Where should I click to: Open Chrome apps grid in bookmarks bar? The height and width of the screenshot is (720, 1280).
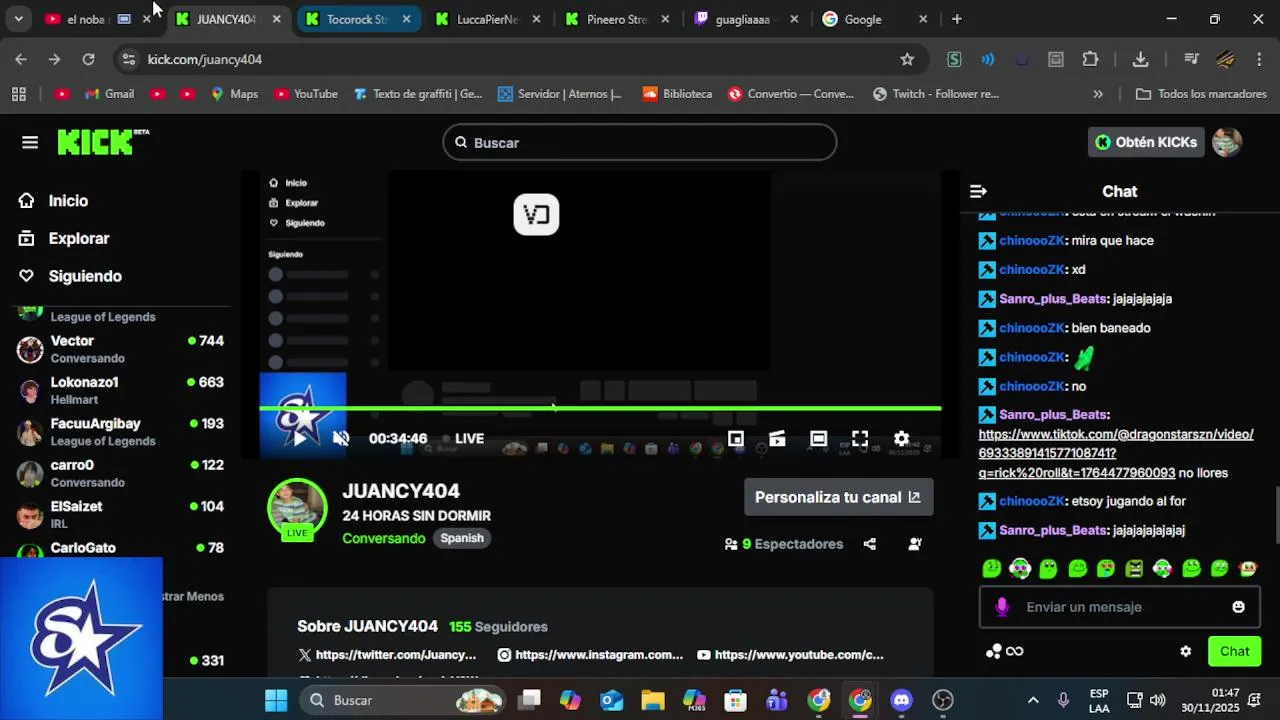[x=18, y=94]
